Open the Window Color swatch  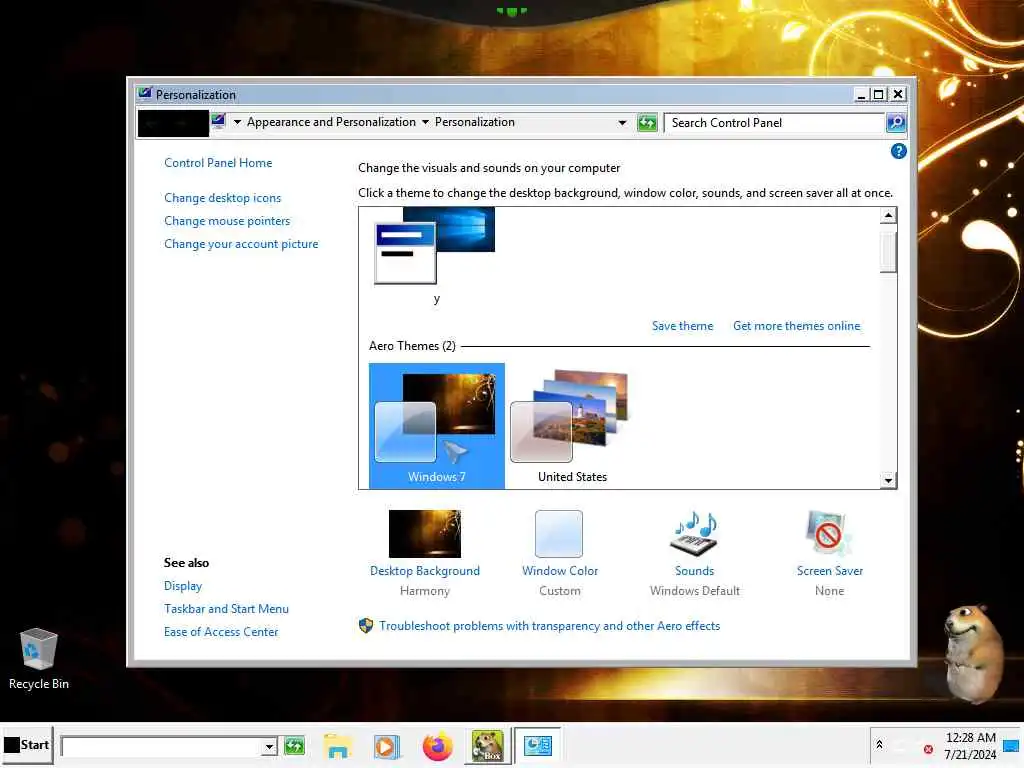(559, 534)
